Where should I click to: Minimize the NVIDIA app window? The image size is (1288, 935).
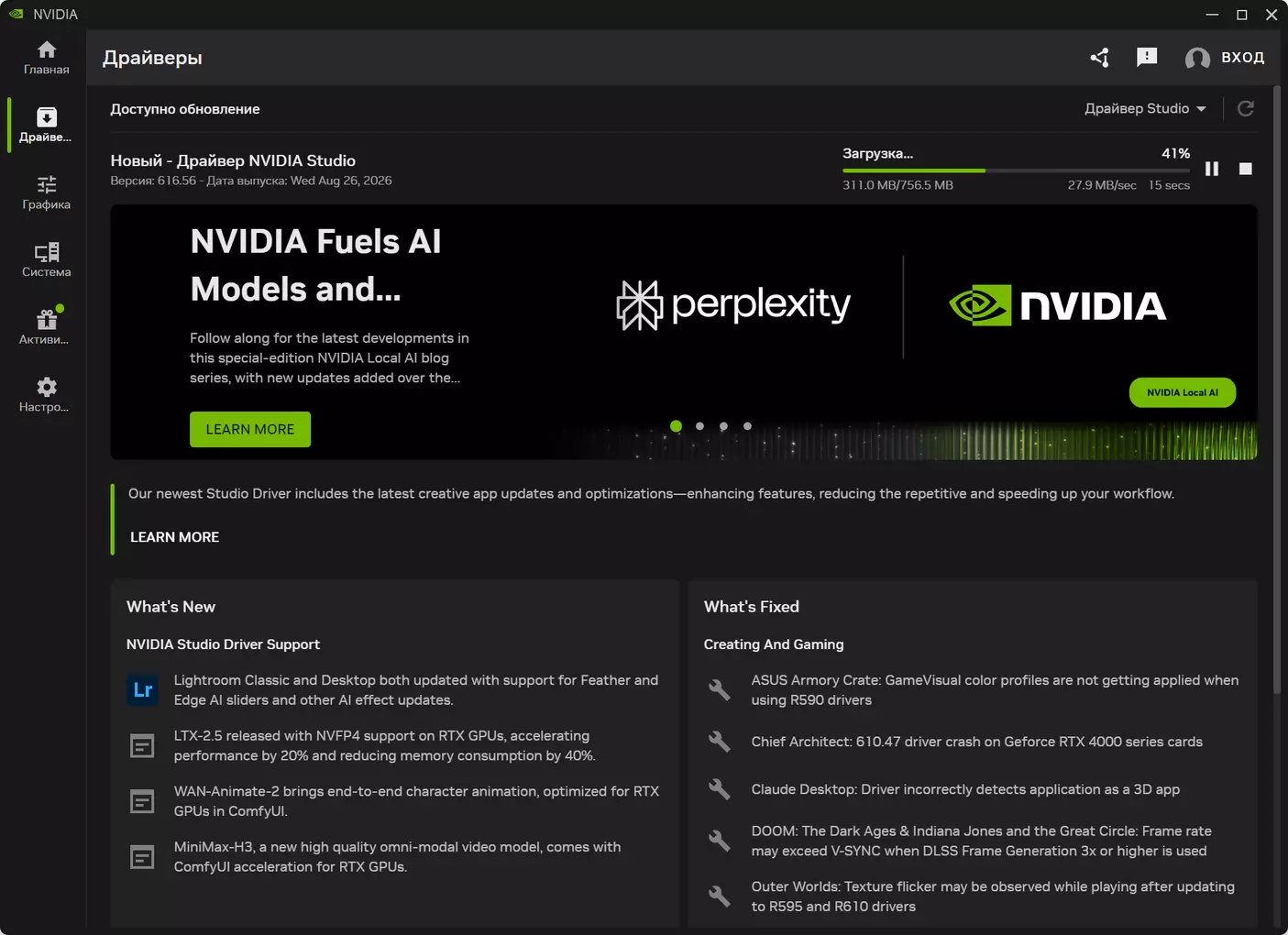click(x=1212, y=14)
